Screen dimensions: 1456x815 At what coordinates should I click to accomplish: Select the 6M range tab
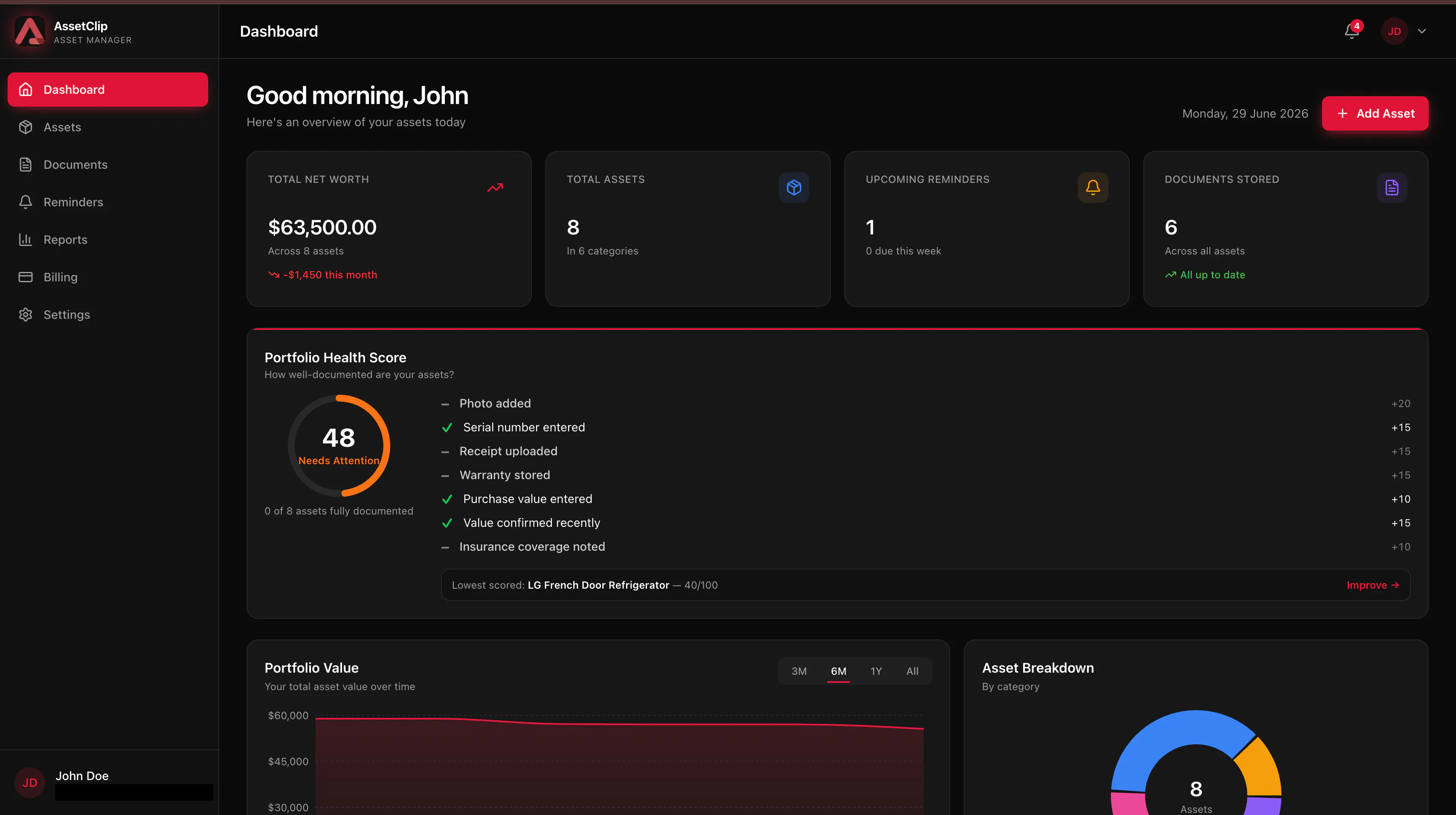coord(838,671)
